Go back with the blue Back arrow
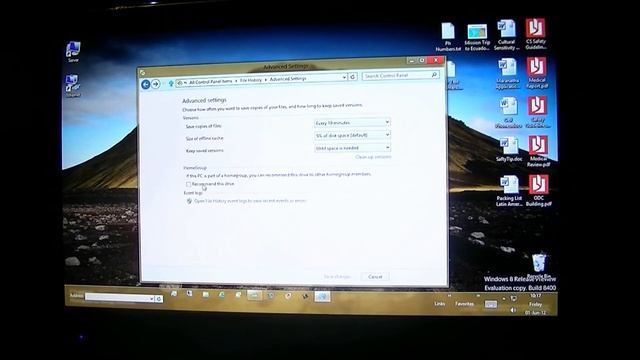Viewport: 640px width, 360px height. pyautogui.click(x=146, y=84)
